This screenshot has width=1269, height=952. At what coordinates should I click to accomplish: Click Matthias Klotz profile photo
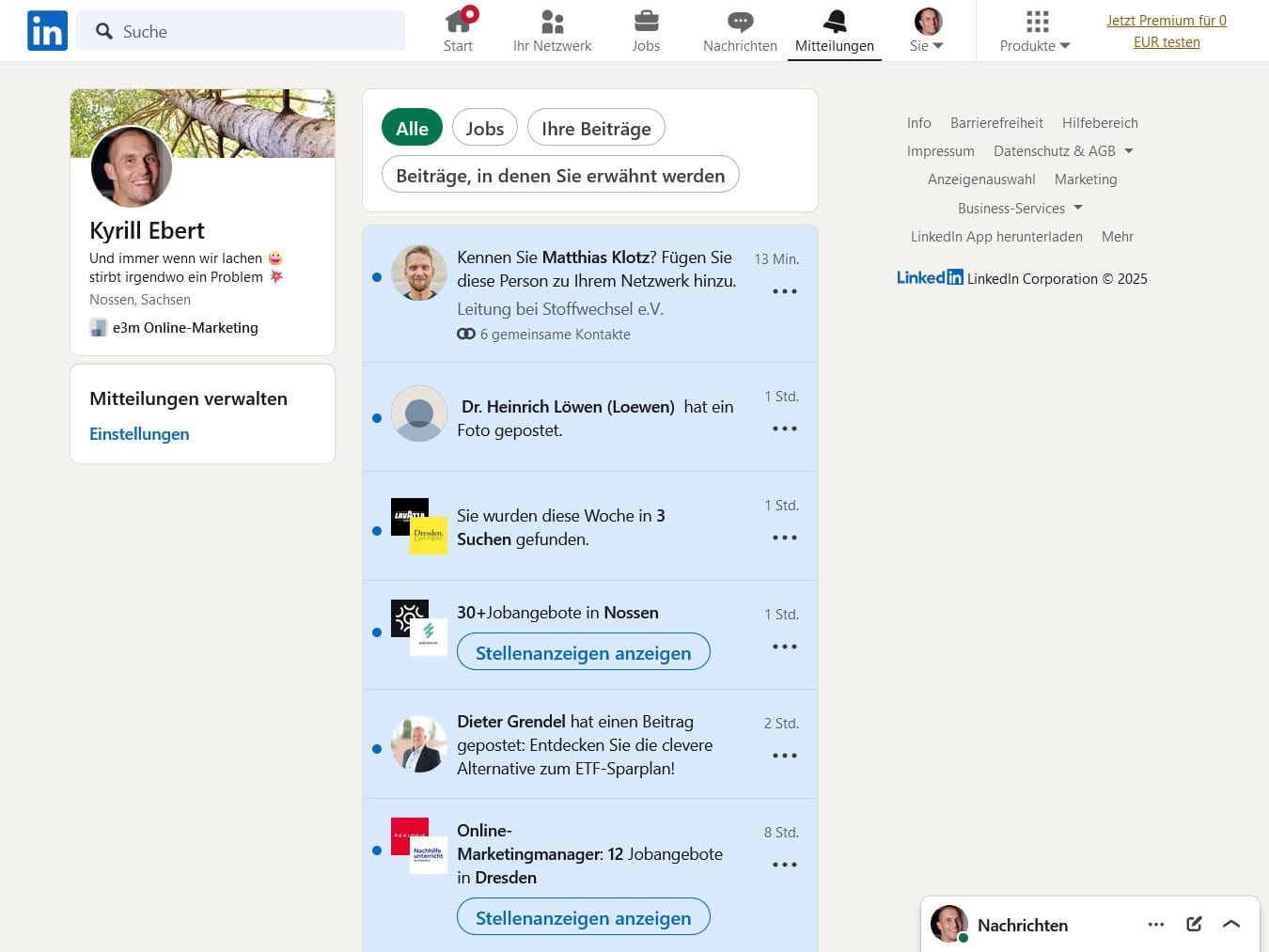419,273
